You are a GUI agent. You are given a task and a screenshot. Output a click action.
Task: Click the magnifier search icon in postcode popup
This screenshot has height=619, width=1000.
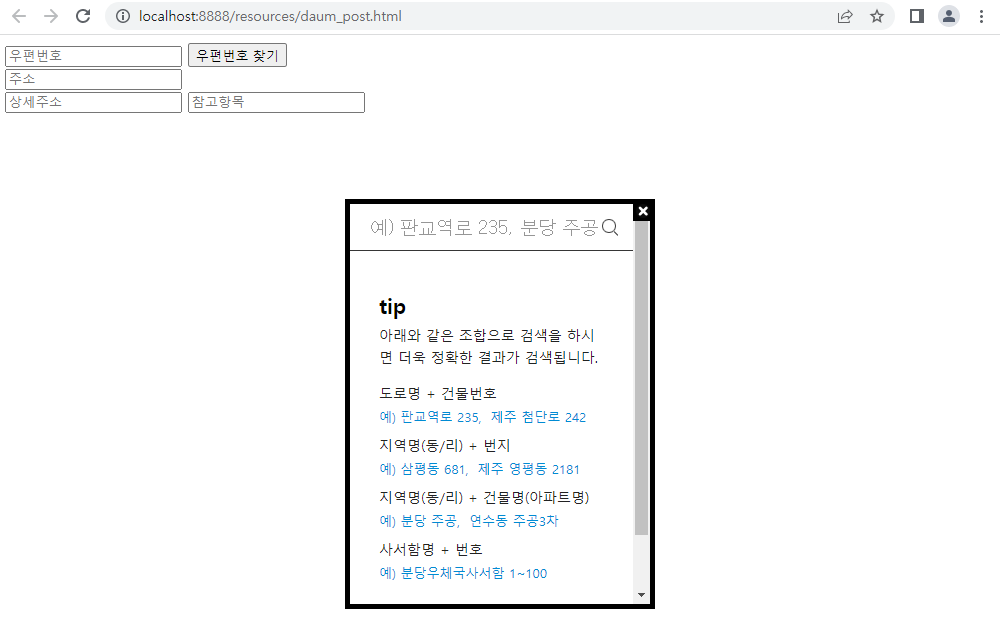610,228
